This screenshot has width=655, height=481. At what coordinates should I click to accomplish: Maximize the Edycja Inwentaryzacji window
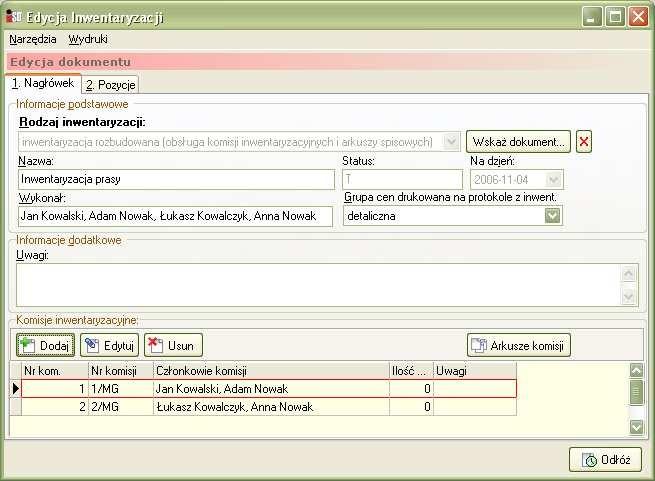tap(615, 17)
